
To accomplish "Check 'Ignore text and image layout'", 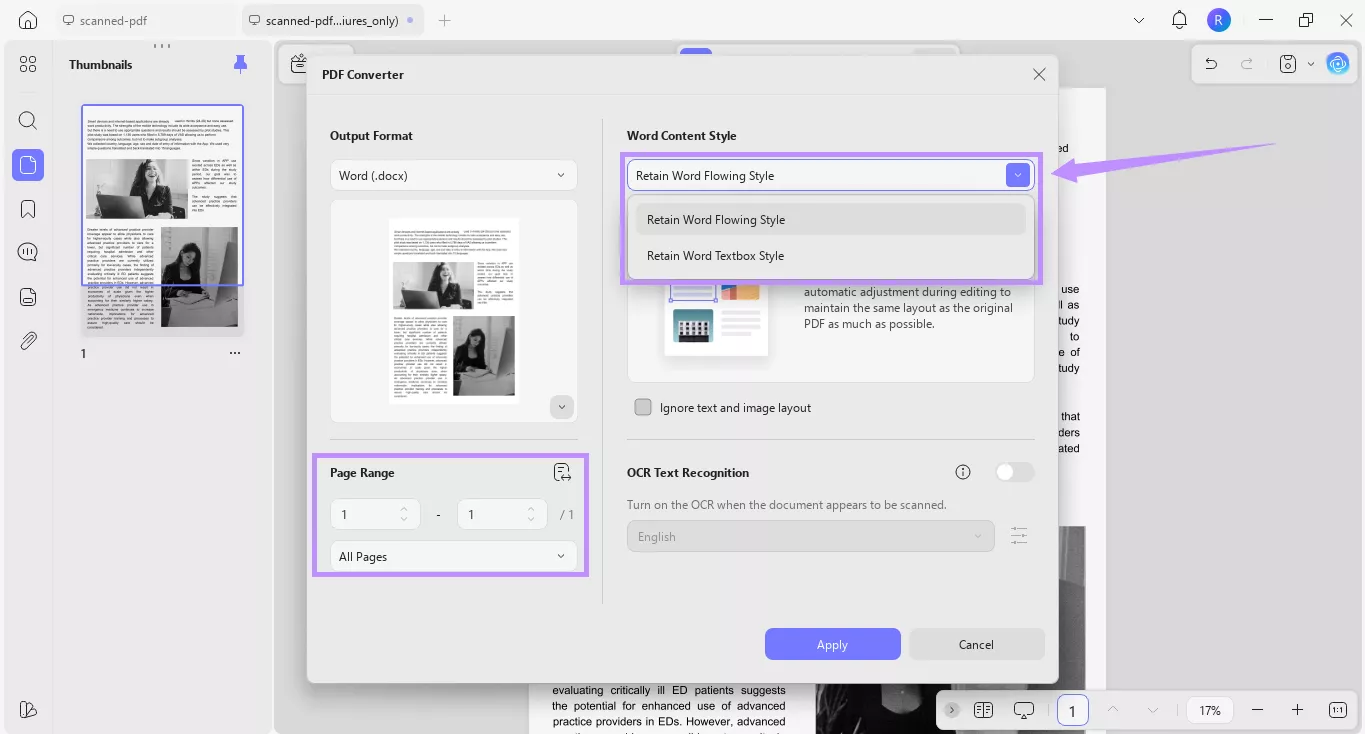I will click(643, 407).
